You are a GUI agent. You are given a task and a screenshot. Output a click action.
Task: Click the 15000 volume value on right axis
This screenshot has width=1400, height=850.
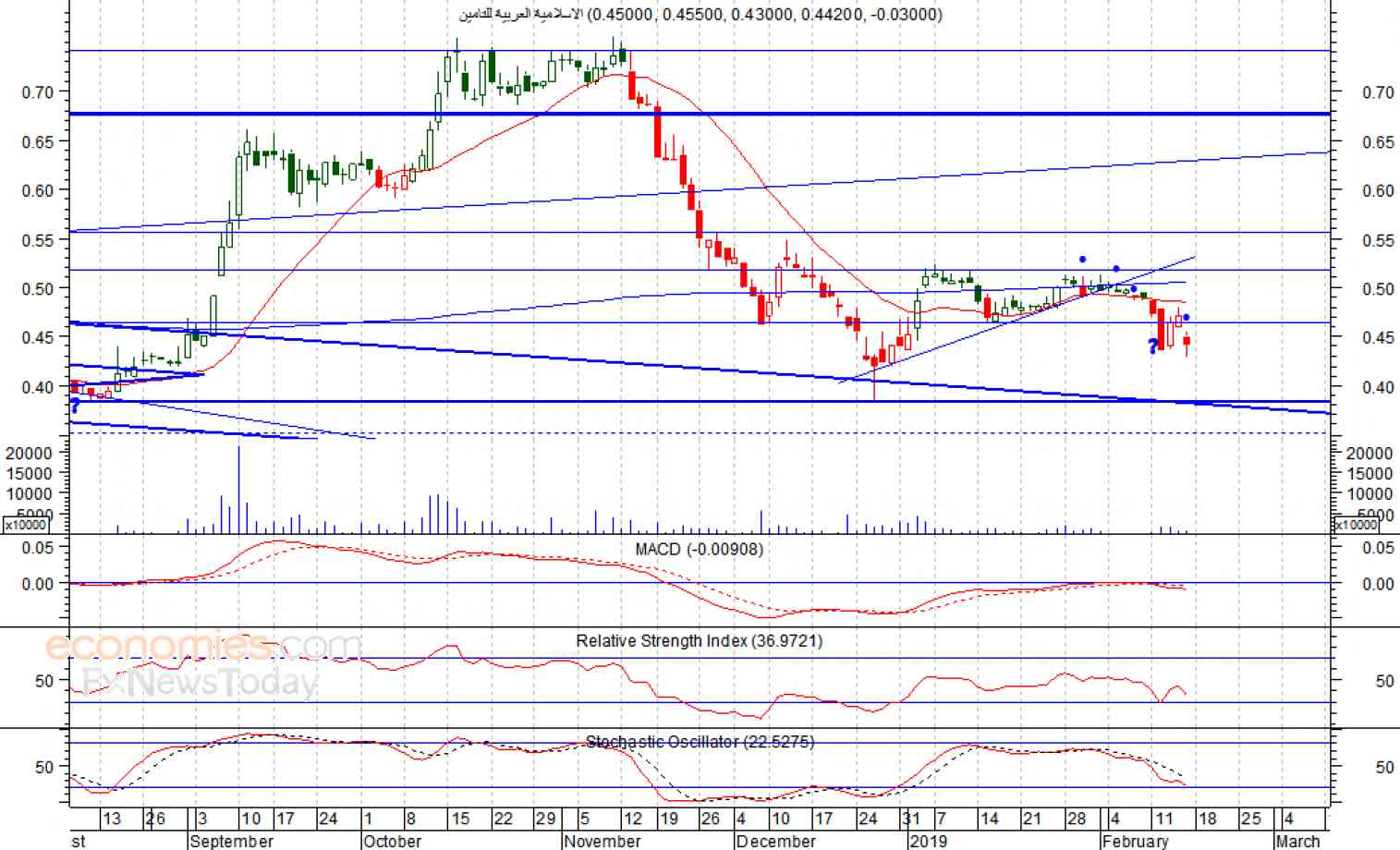1370,473
